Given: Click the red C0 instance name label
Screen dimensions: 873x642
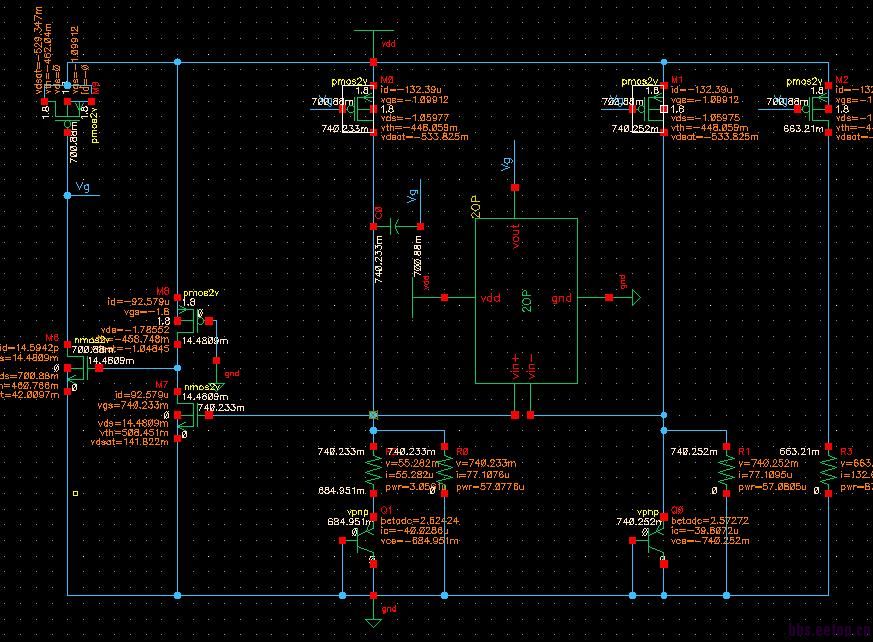Looking at the screenshot, I should pyautogui.click(x=379, y=213).
